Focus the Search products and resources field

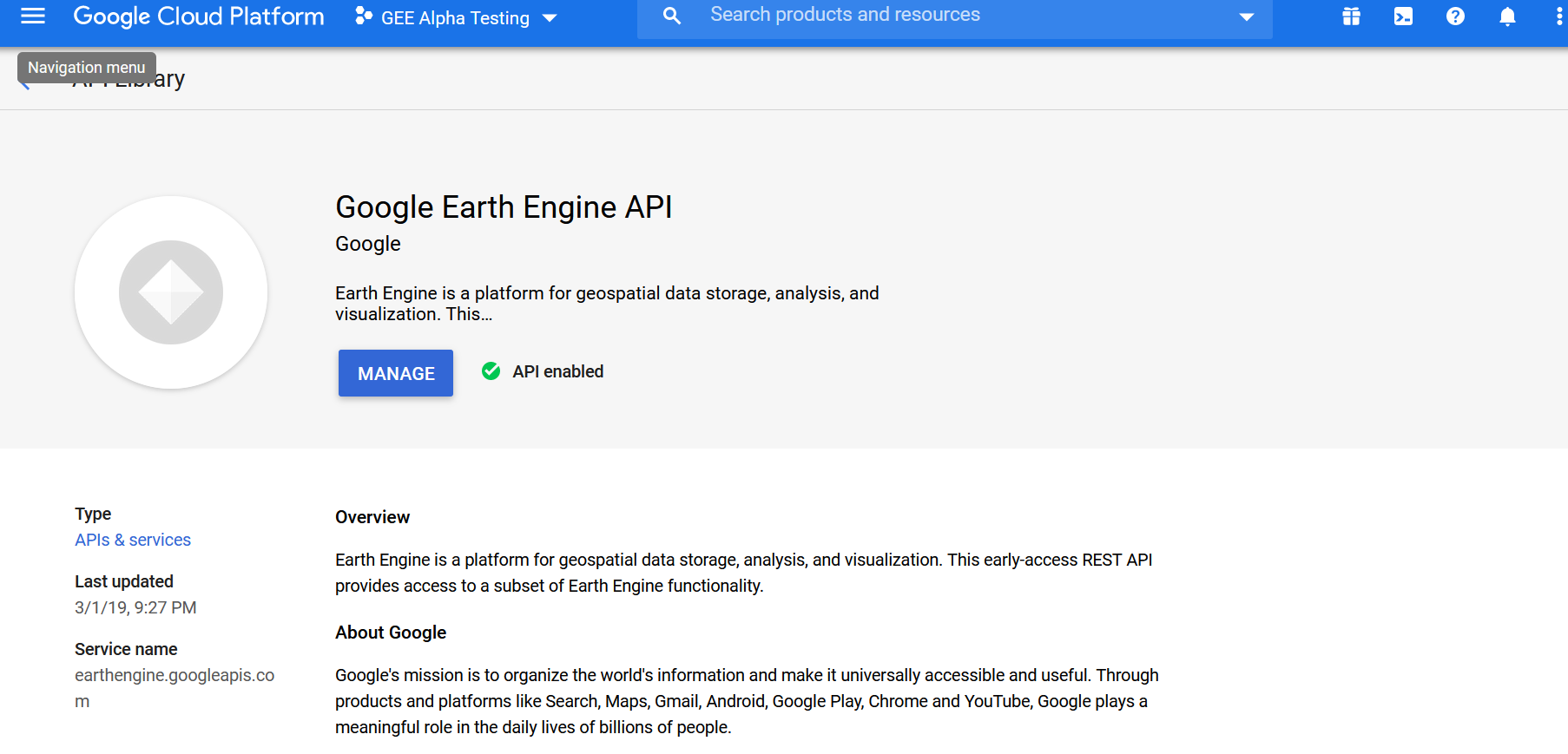(955, 15)
